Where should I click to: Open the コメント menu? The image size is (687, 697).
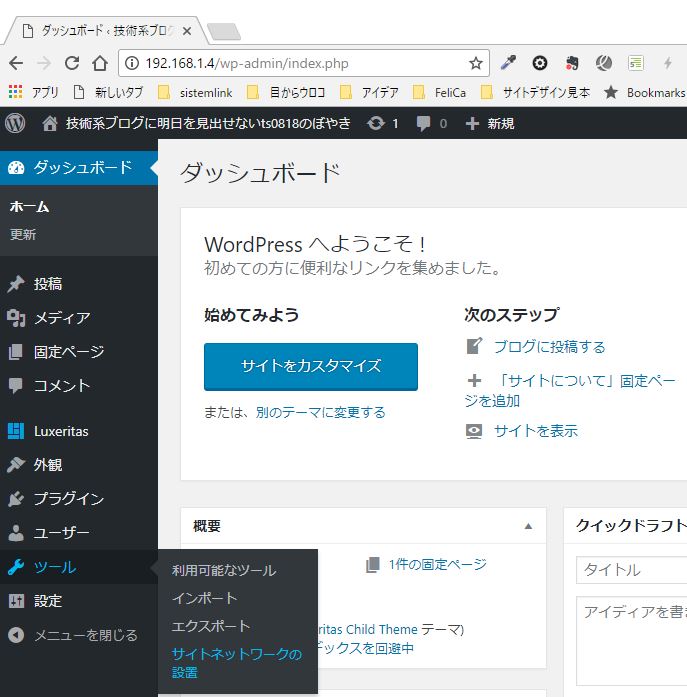[x=79, y=385]
